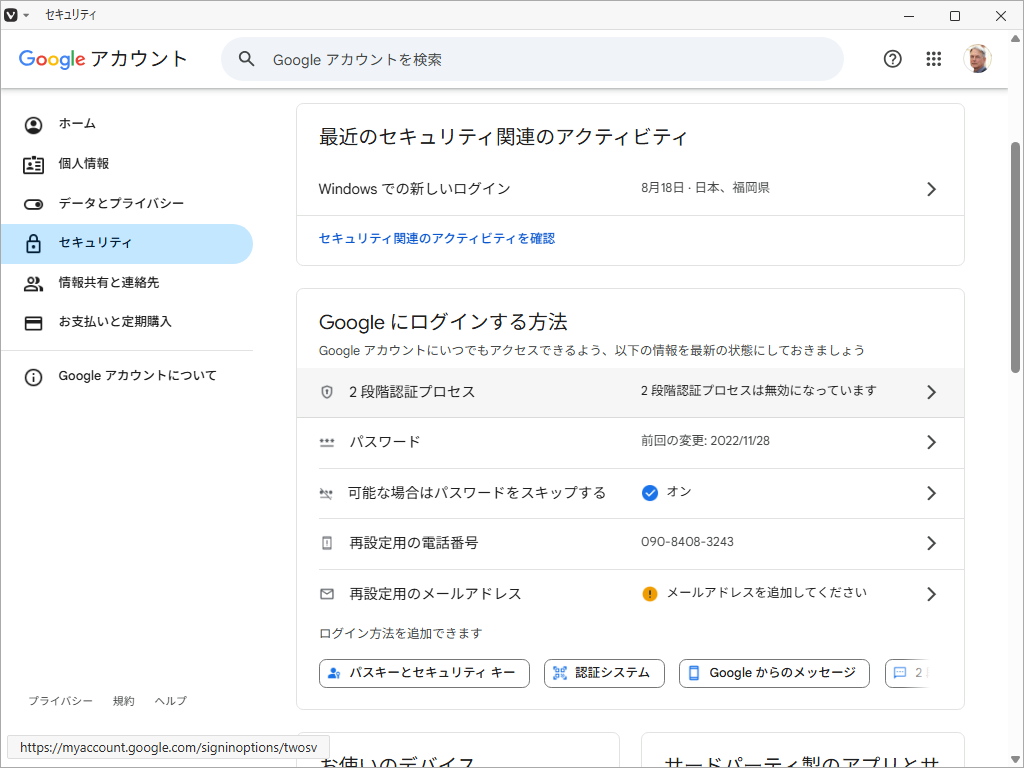Viewport: 1024px width, 768px height.
Task: Click the セキュリティ関連のアクティビティを確認 link
Action: 437,239
